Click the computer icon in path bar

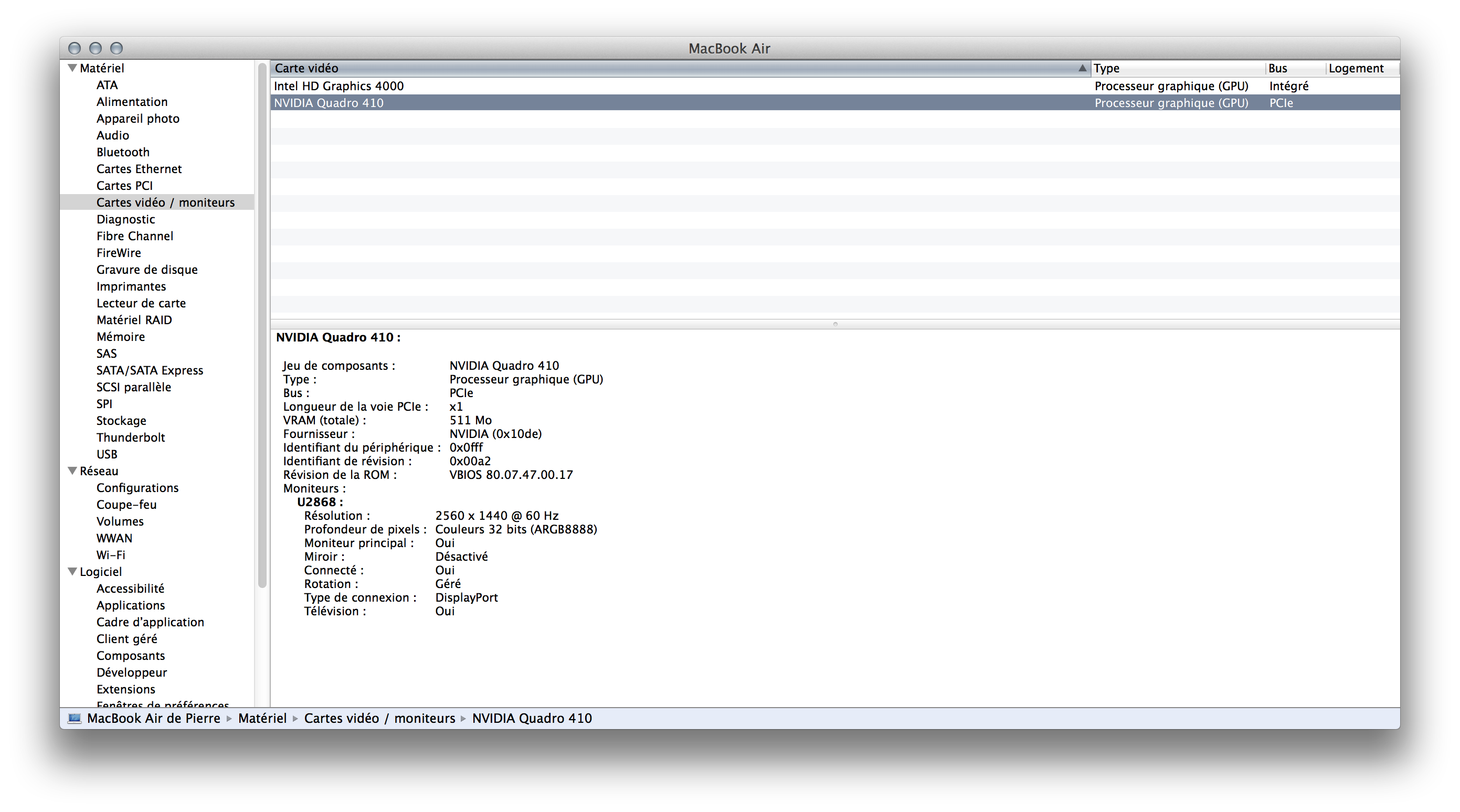(75, 719)
